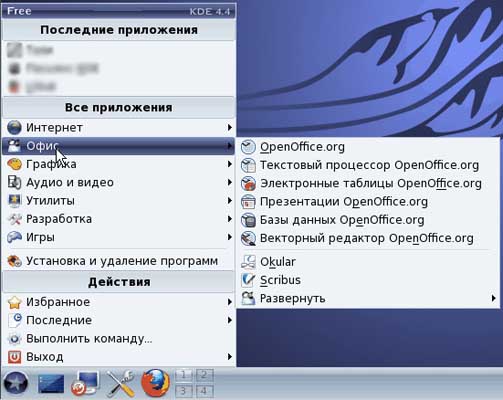The width and height of the screenshot is (503, 400).
Task: Switch to virtual desktop 1 in pager
Action: 183,375
